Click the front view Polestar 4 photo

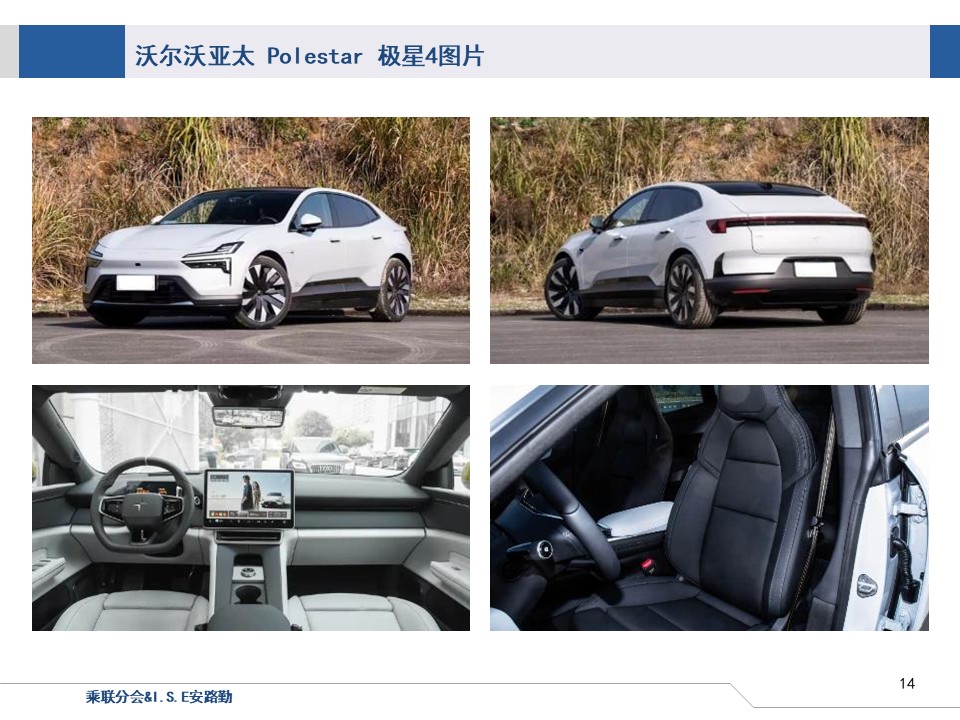[251, 240]
